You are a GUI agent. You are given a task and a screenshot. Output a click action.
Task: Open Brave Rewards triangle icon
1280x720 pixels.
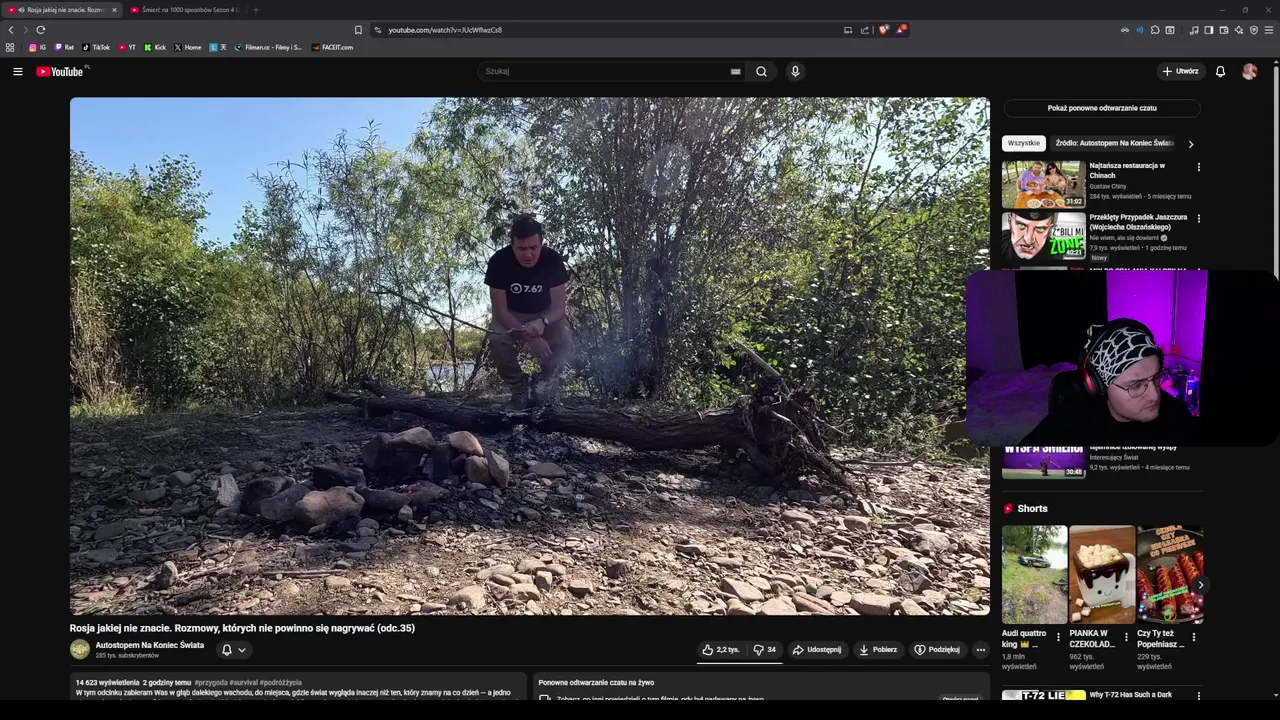(900, 30)
